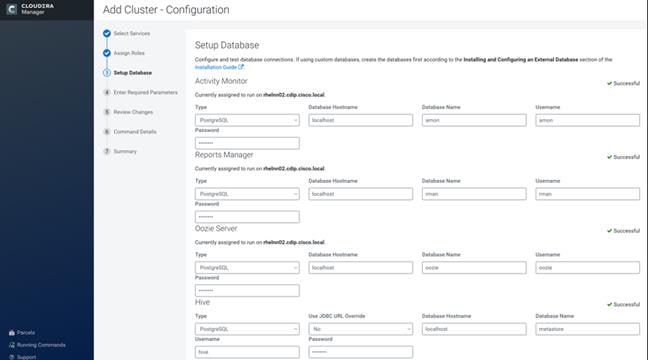
Task: Go to Command Details step
Action: [x=135, y=132]
